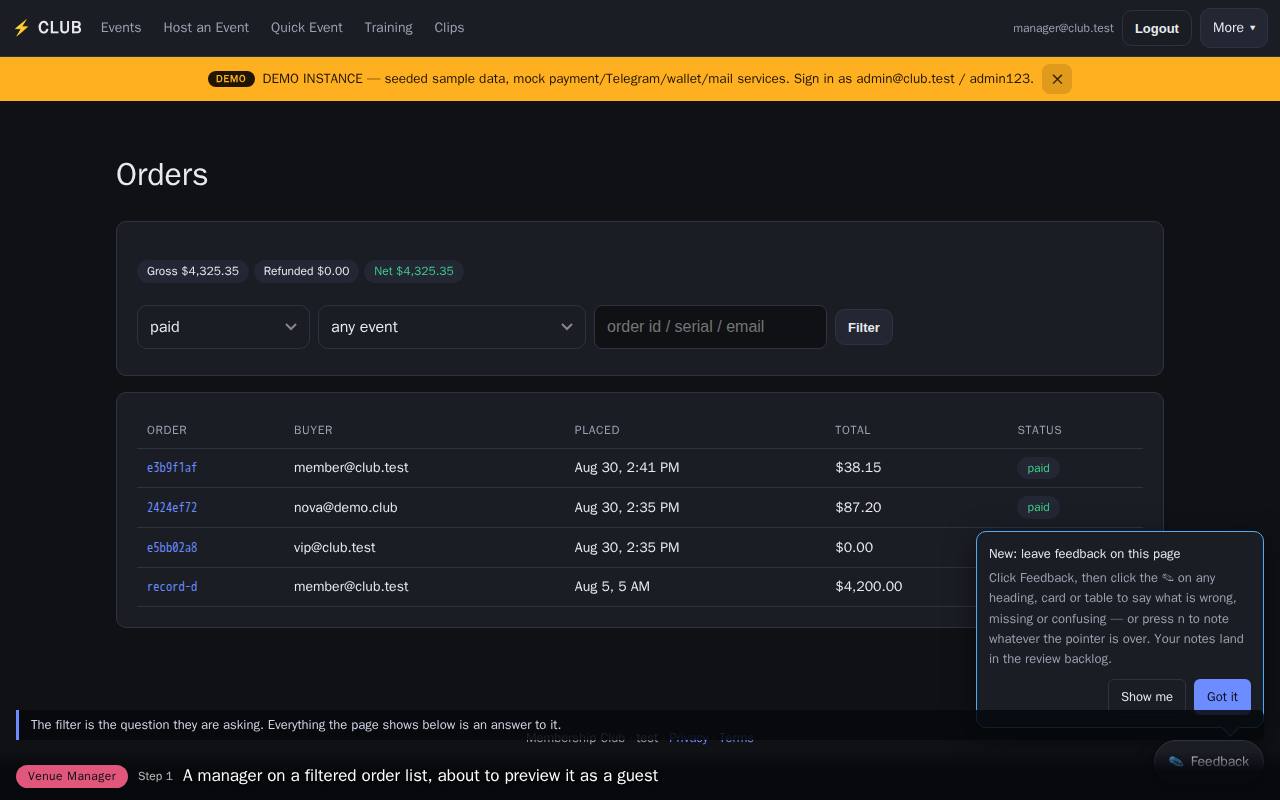Open Quick Event from navigation
The image size is (1280, 800).
pos(307,28)
